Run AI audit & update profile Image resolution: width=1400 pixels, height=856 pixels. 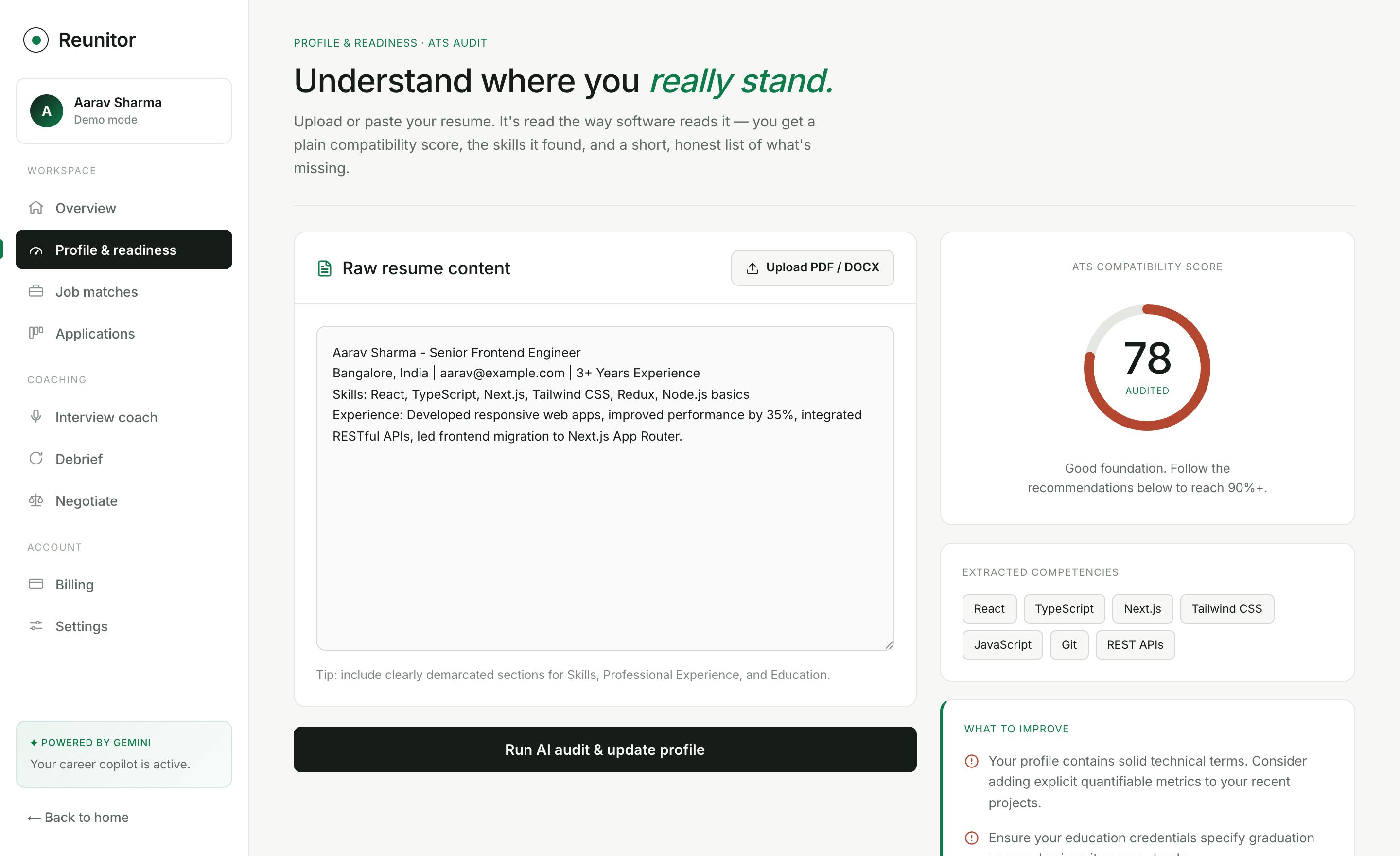(x=605, y=749)
